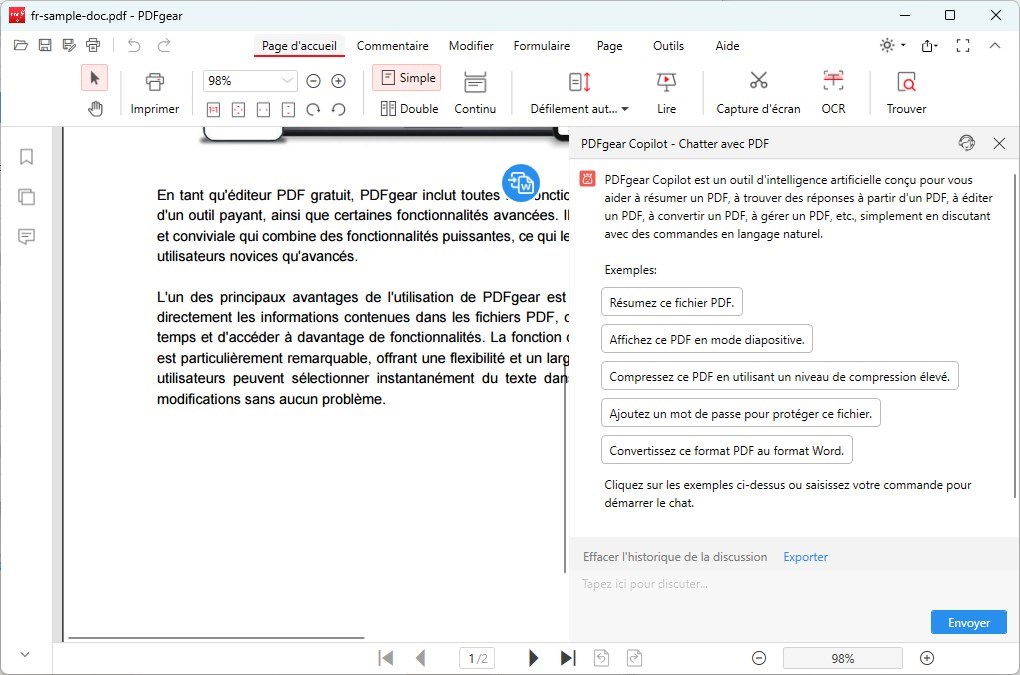
Task: Start Lire slideshow mode
Action: click(666, 94)
